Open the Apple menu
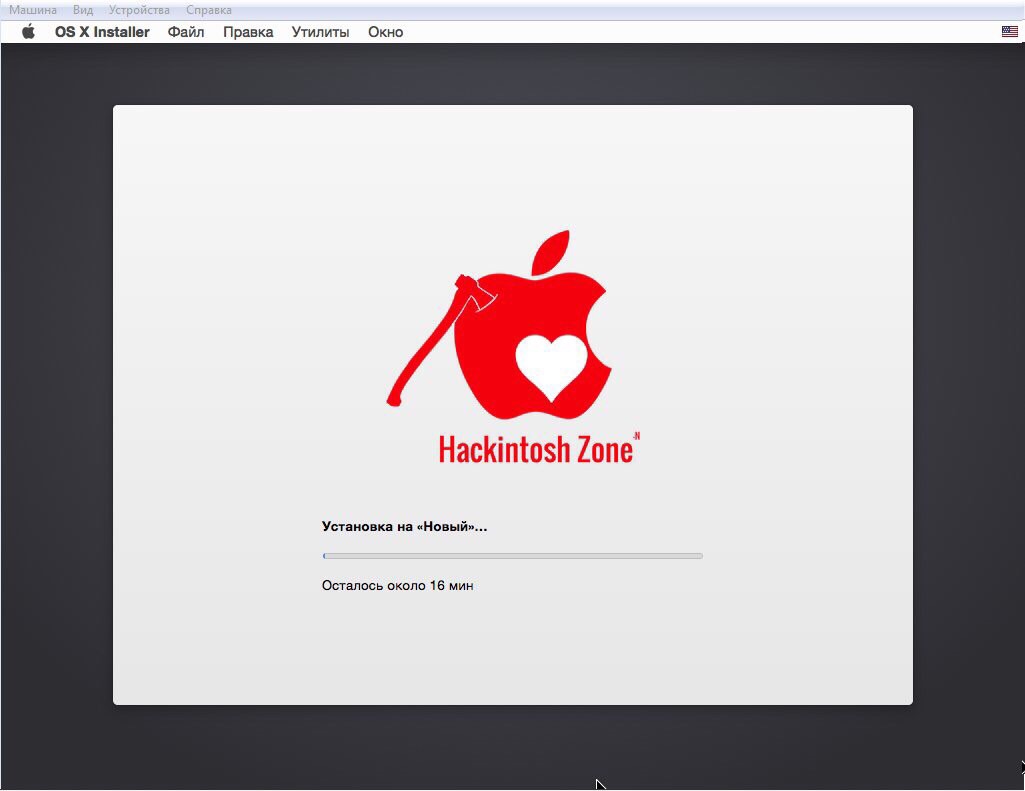Image resolution: width=1025 pixels, height=791 pixels. [28, 31]
